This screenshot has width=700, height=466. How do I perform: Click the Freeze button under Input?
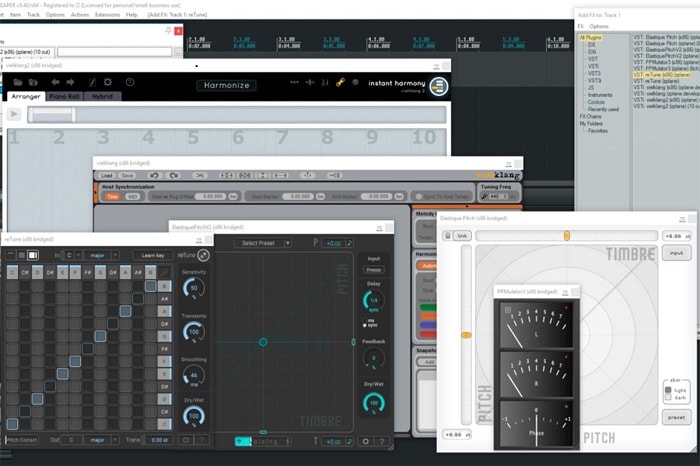click(374, 270)
